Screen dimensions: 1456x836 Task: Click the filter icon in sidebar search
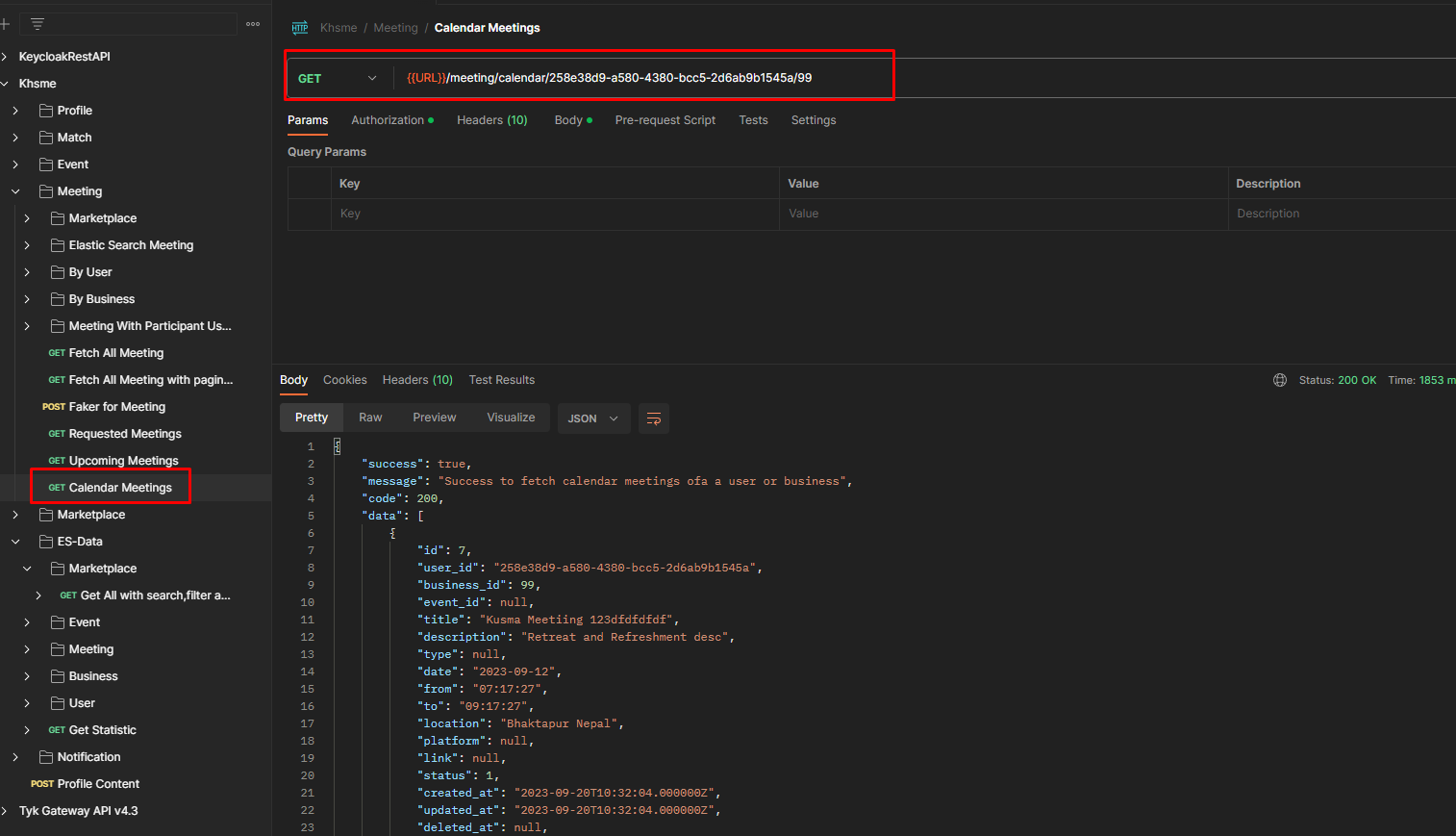point(38,23)
